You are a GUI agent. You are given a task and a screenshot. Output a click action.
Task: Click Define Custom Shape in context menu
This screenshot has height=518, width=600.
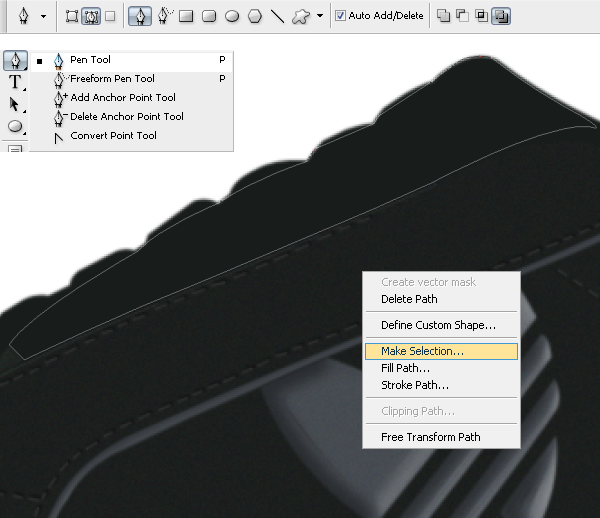441,325
